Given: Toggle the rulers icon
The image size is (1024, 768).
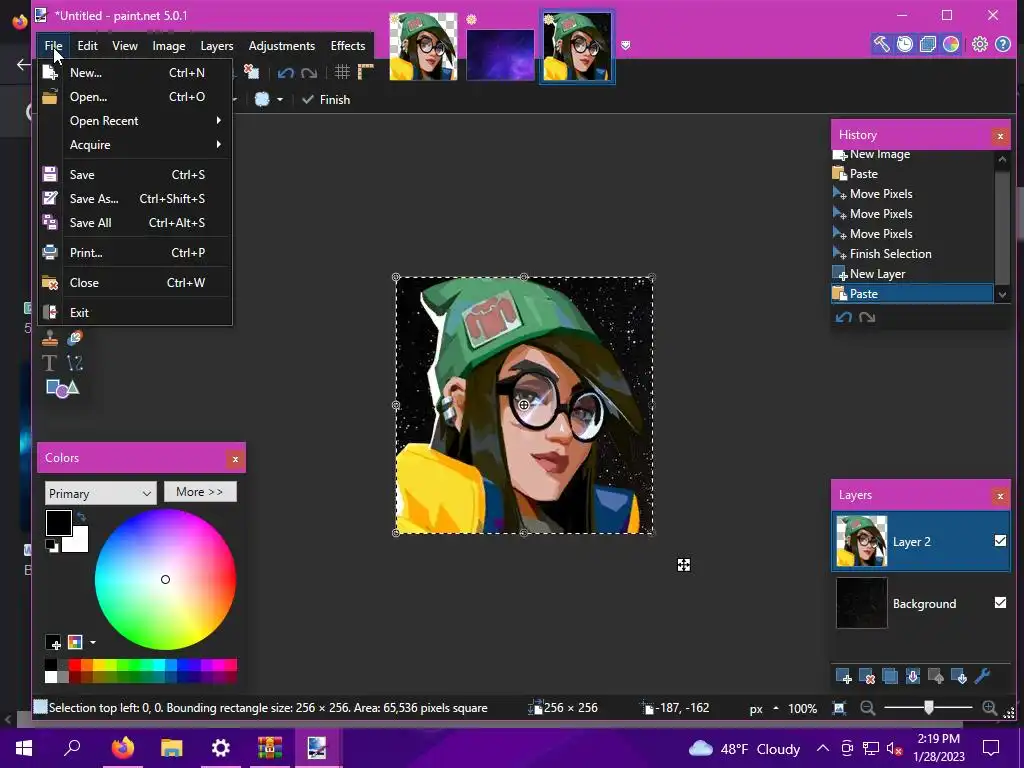Looking at the screenshot, I should coord(366,72).
